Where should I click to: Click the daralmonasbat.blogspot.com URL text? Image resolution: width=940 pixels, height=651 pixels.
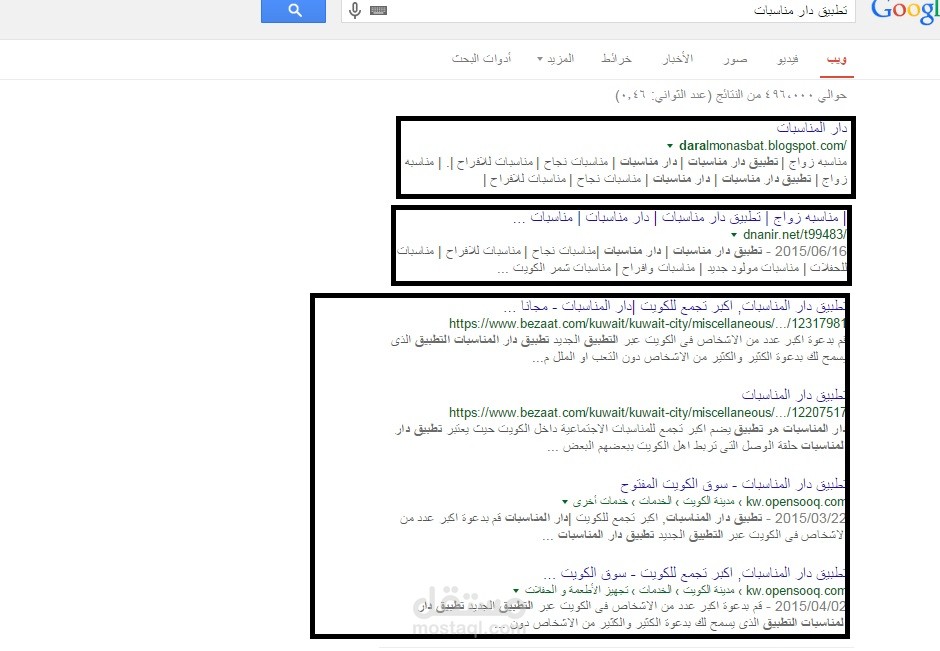[763, 146]
